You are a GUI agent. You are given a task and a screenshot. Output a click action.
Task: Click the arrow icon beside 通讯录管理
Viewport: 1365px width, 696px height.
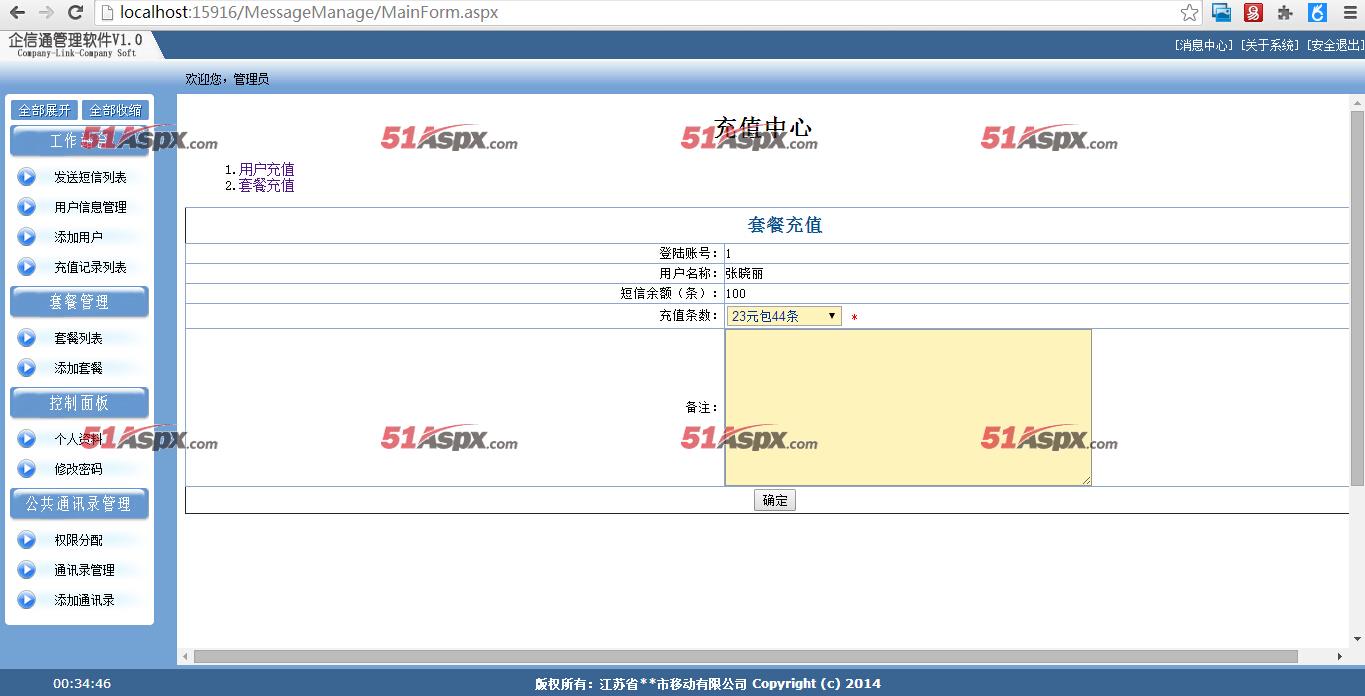click(x=27, y=570)
